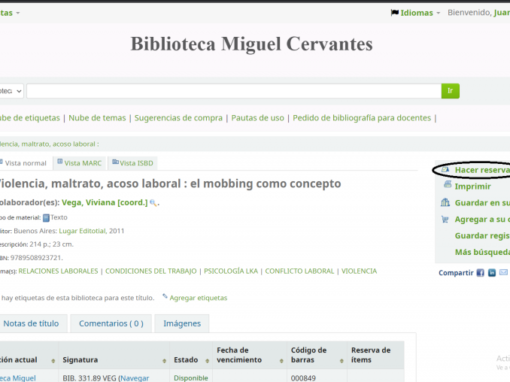This screenshot has height=382, width=510.
Task: Click the CONDICIONES DEL TRABAJO subject link
Action: (x=151, y=271)
